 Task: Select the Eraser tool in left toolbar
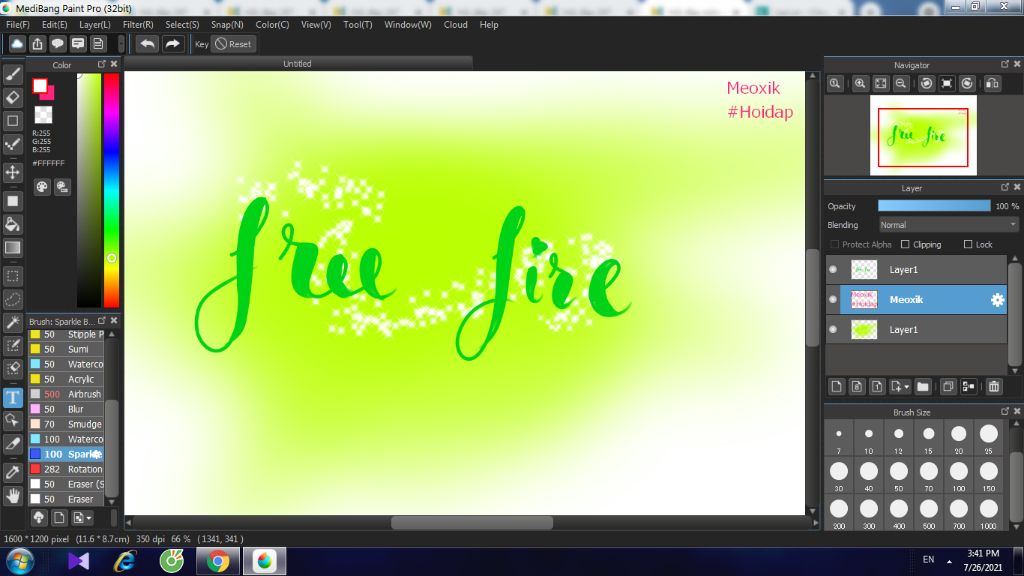(12, 98)
